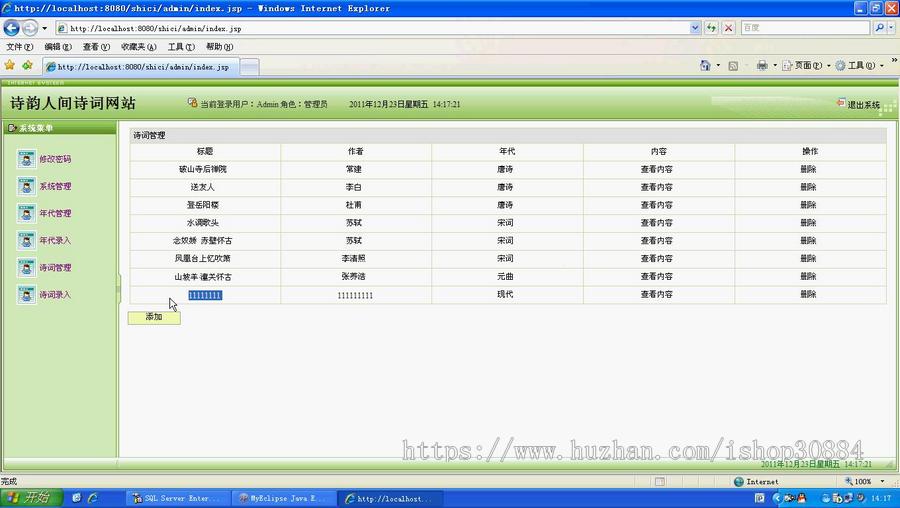Viewport: 900px width, 508px height.
Task: Click the highlighted 11111111 title cell
Action: click(205, 295)
